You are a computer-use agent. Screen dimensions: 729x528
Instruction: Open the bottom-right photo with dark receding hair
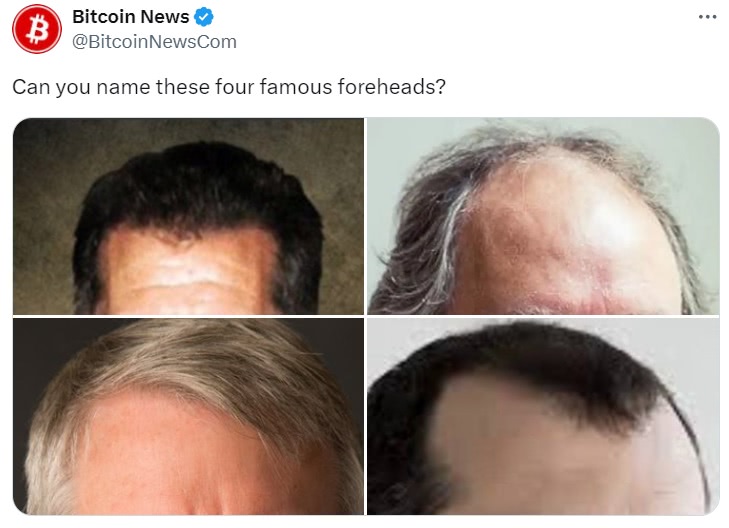point(543,416)
